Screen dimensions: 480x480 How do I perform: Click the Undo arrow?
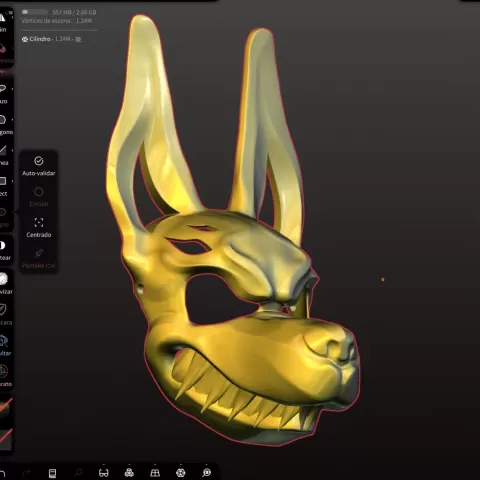tap(2, 473)
